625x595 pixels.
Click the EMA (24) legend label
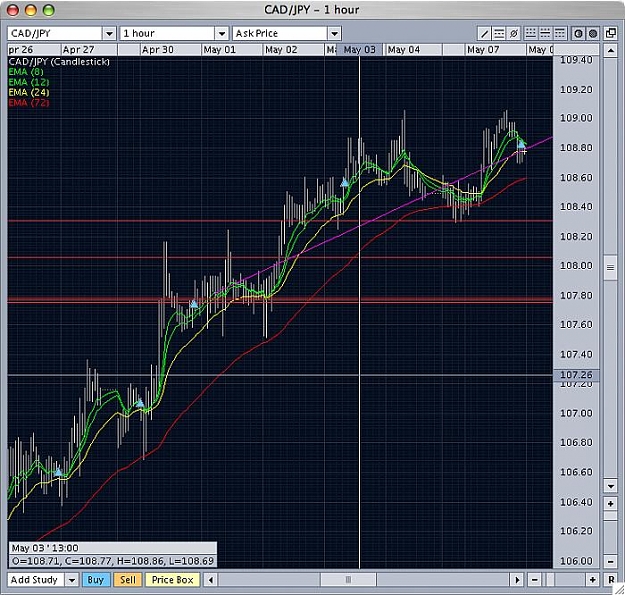click(x=29, y=93)
